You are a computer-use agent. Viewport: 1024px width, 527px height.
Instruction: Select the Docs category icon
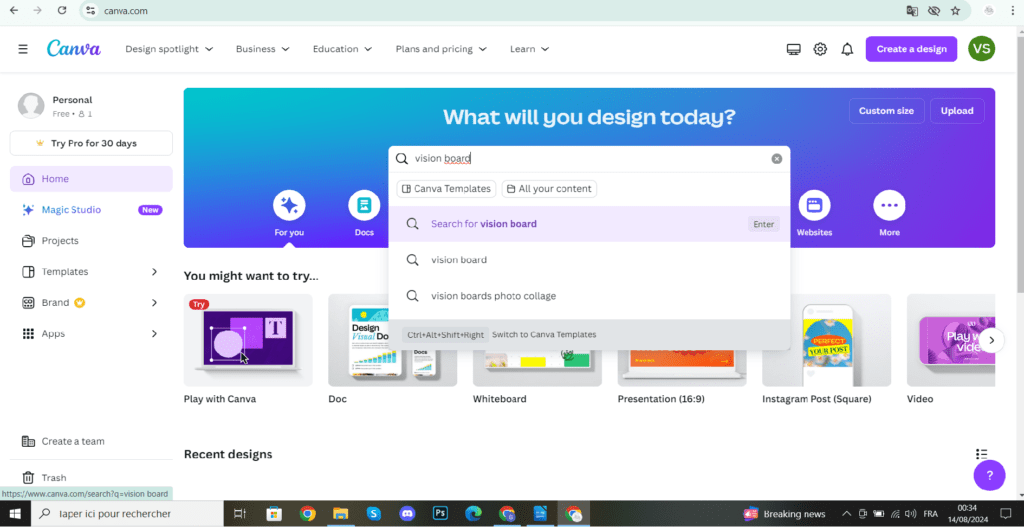(364, 206)
